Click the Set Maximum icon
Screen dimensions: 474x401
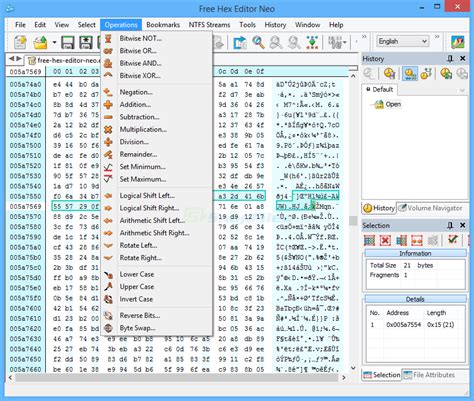(108, 179)
